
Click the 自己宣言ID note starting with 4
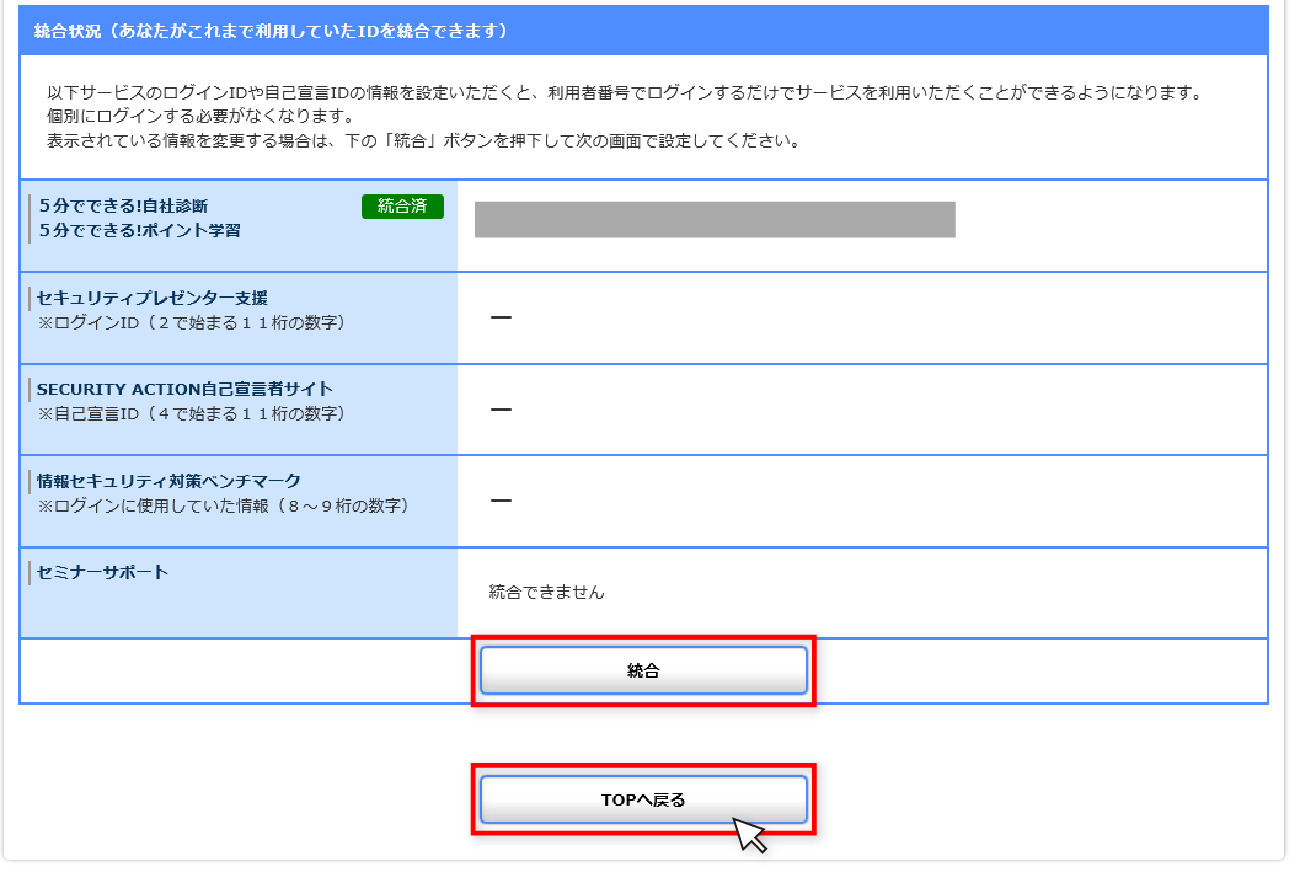(x=190, y=413)
